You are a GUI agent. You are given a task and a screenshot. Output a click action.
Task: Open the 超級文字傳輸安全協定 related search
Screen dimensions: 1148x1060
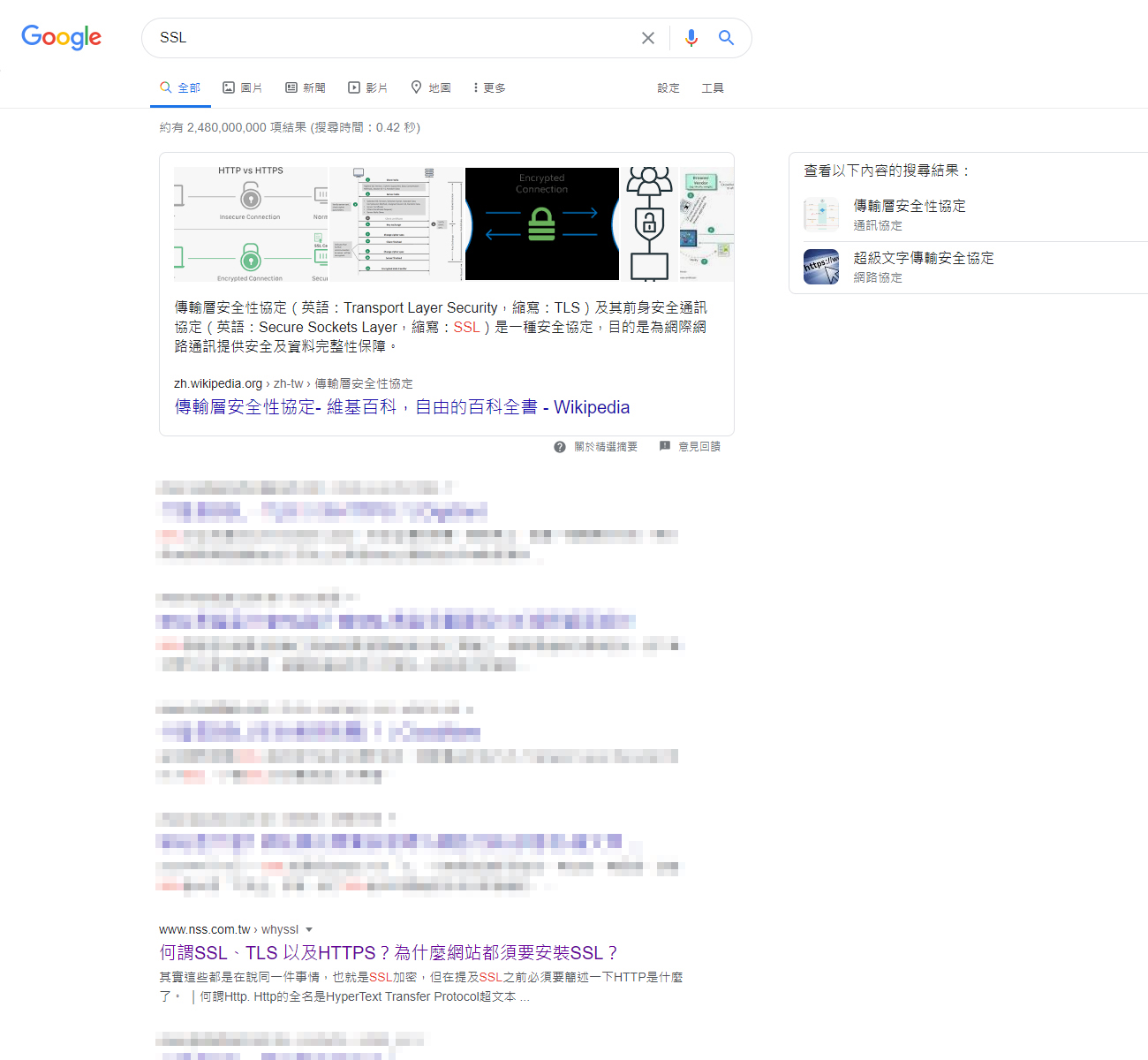(924, 258)
